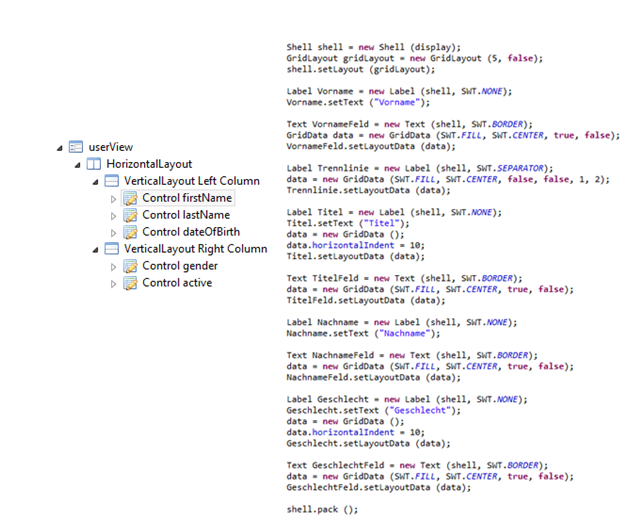628x523 pixels.
Task: Click the firstName control icon
Action: pyautogui.click(x=130, y=198)
